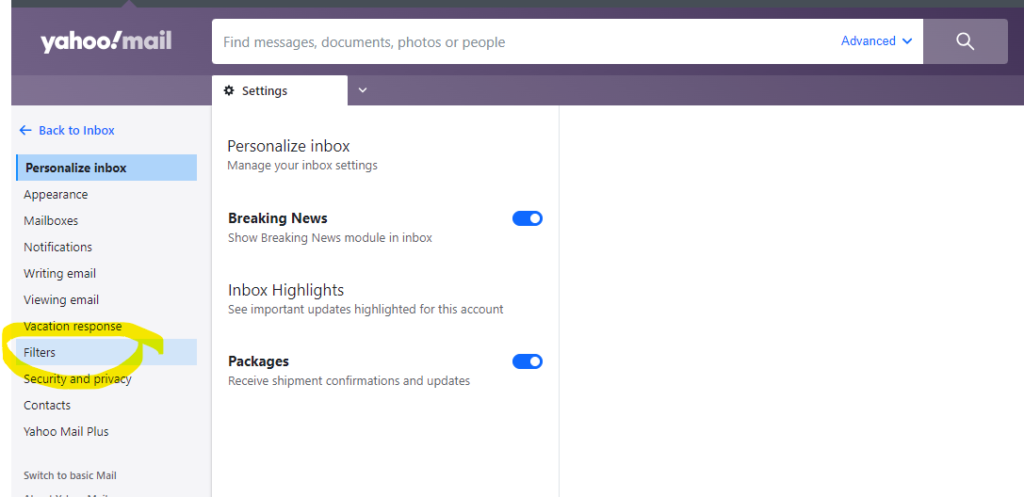
Task: Choose Viewing email in sidebar
Action: tap(61, 300)
